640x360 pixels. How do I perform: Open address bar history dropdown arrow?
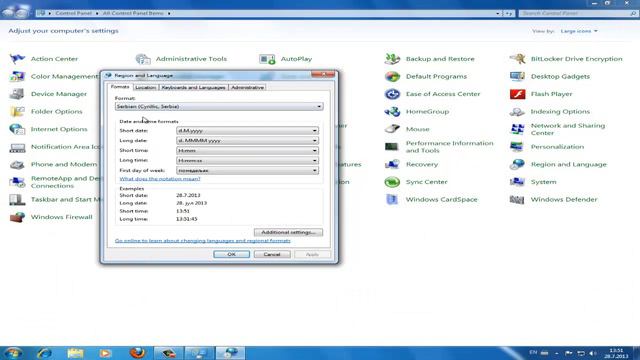pos(498,13)
